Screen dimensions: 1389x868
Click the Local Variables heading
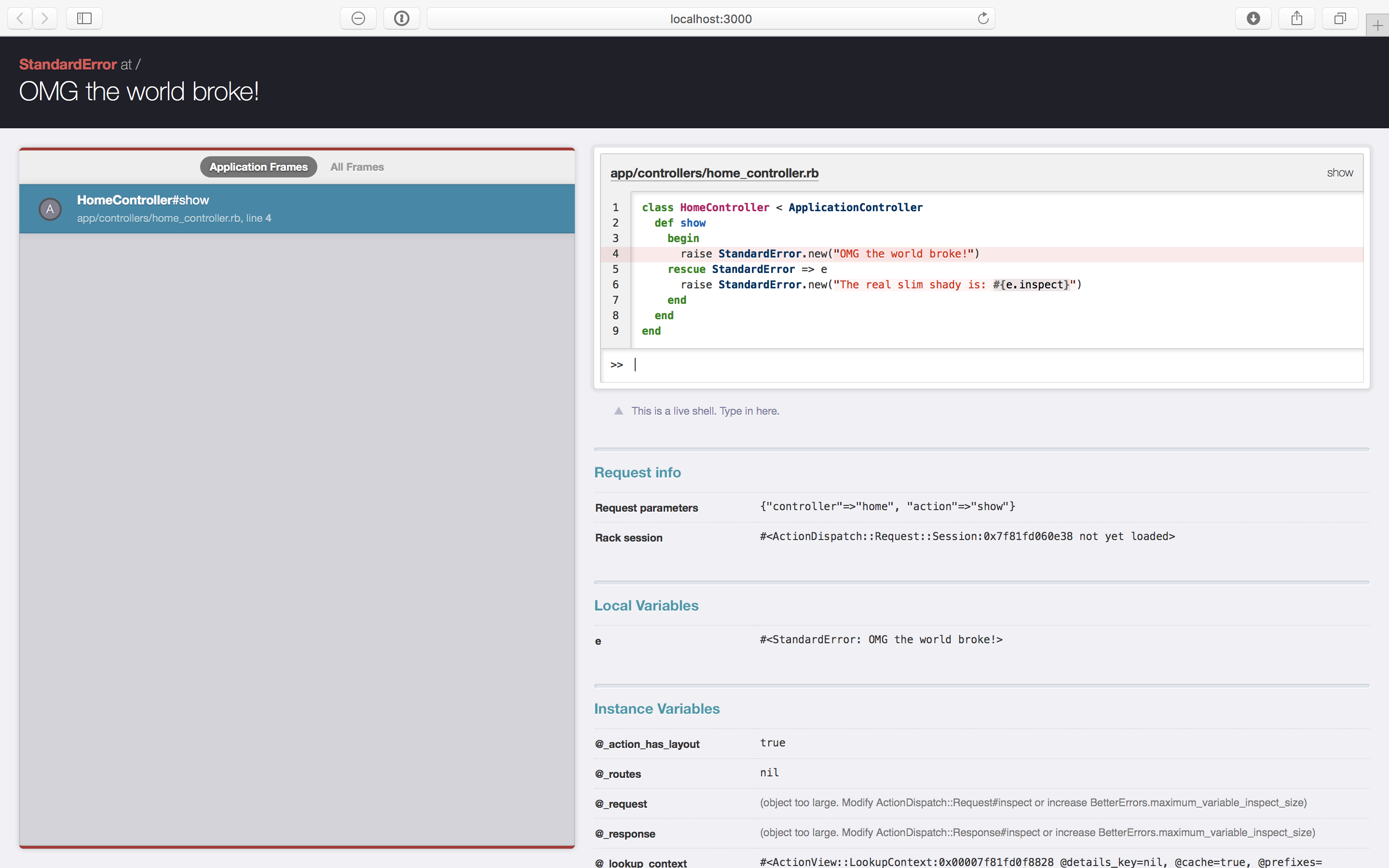(x=646, y=606)
